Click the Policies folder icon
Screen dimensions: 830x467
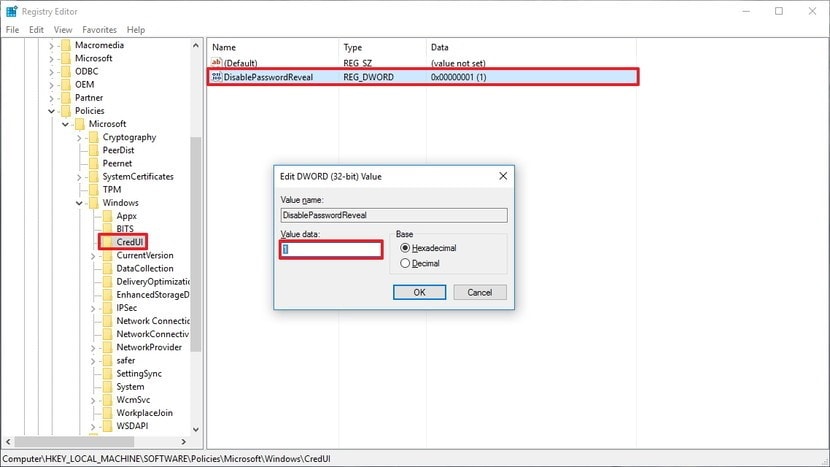(66, 111)
